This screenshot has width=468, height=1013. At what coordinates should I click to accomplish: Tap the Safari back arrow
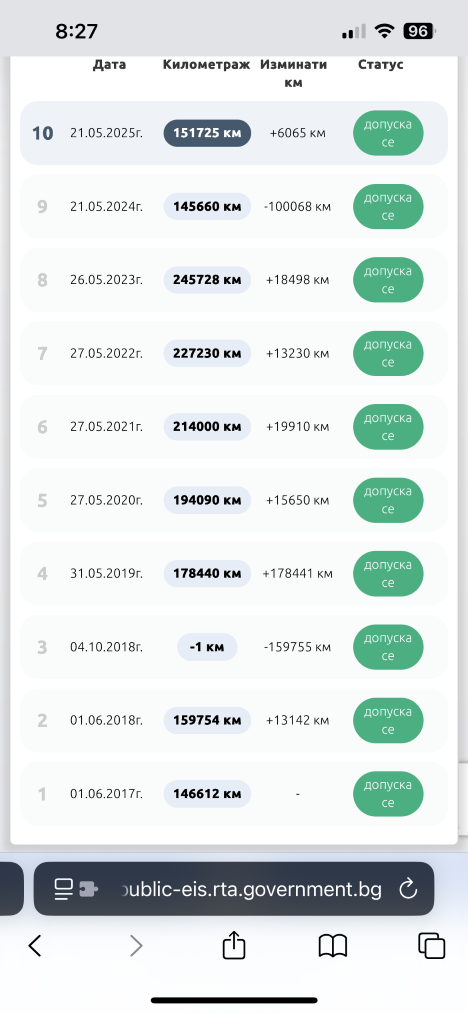coord(35,946)
